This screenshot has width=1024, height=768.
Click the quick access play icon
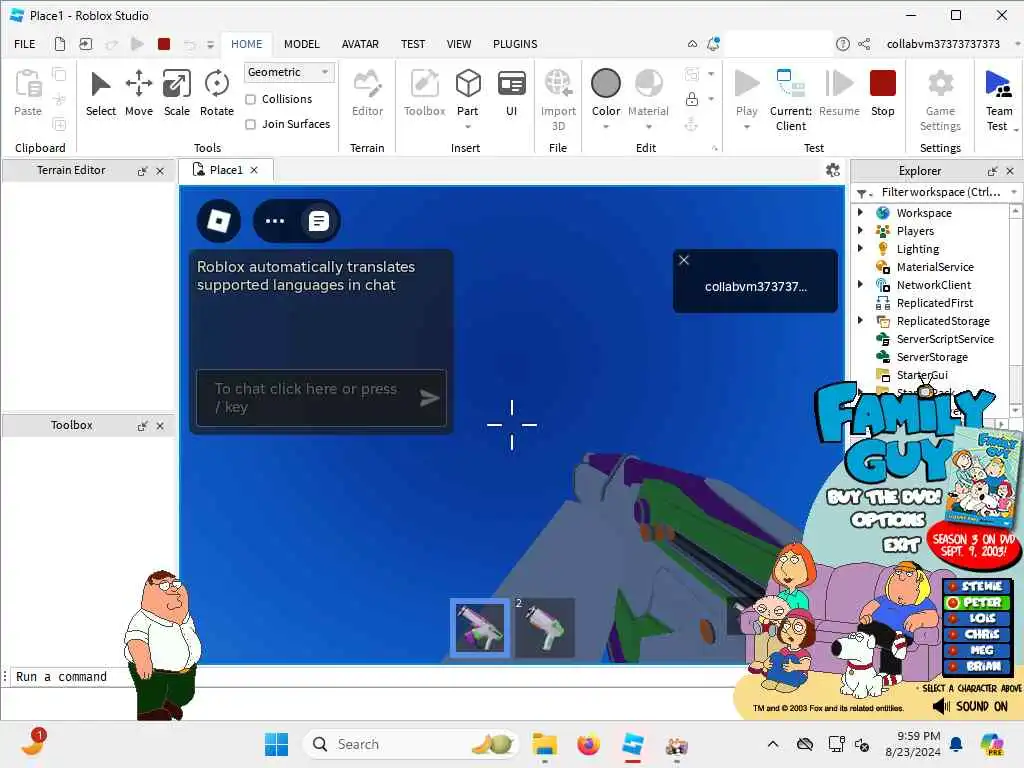[x=137, y=44]
